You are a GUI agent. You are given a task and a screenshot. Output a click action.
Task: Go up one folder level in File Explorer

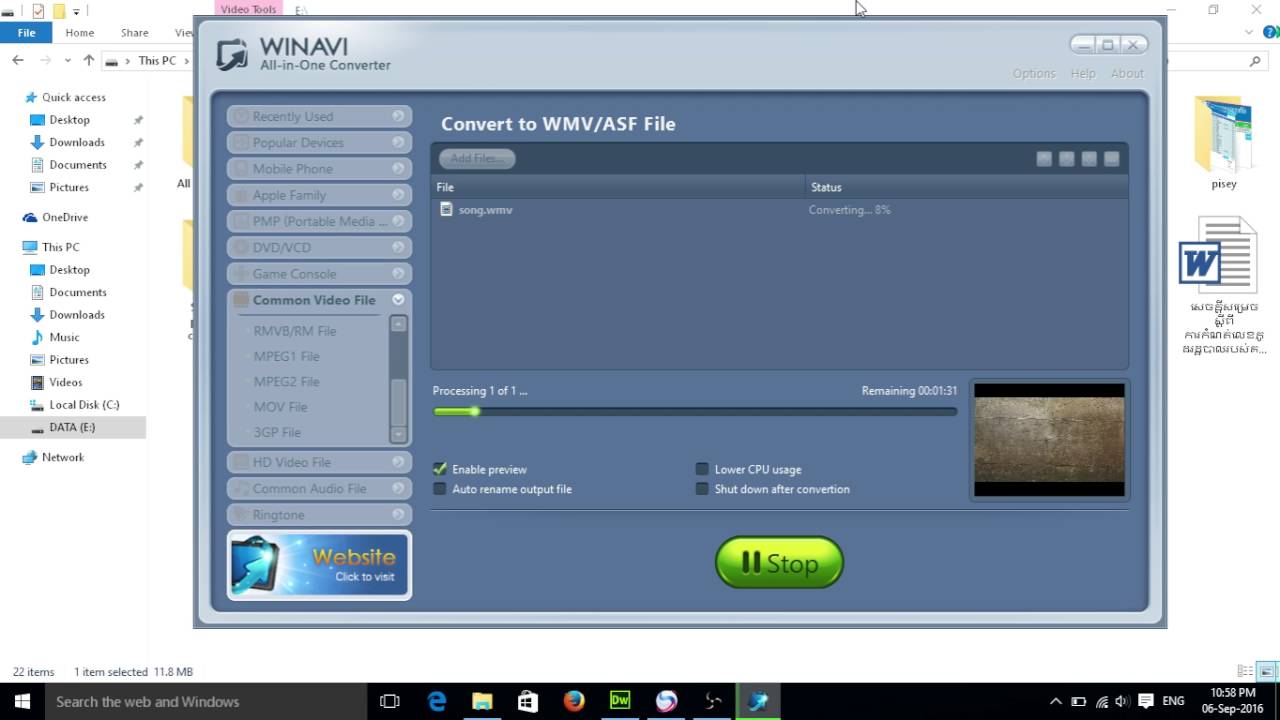point(89,60)
